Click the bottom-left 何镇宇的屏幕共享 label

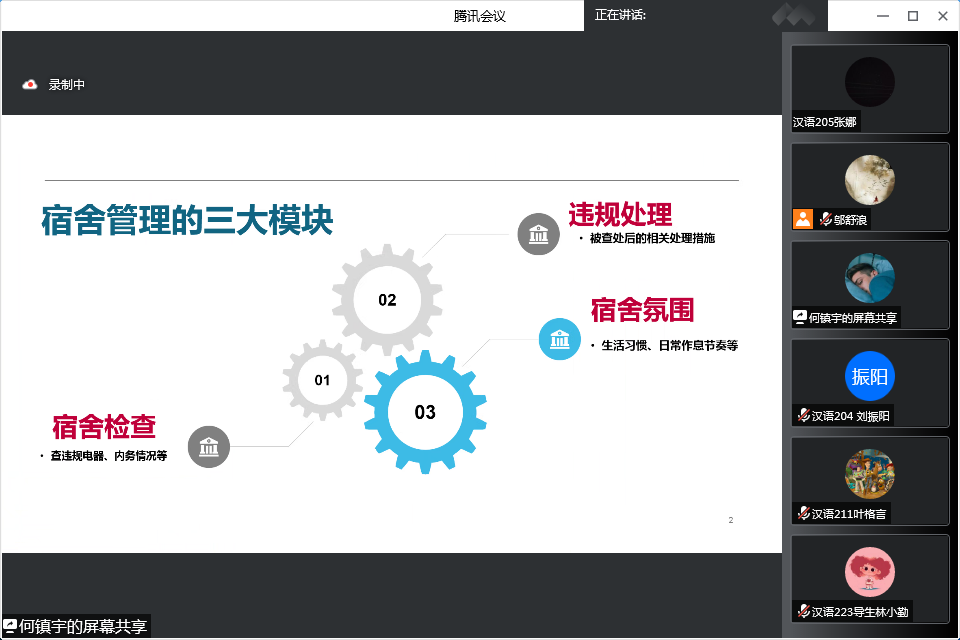coord(76,627)
